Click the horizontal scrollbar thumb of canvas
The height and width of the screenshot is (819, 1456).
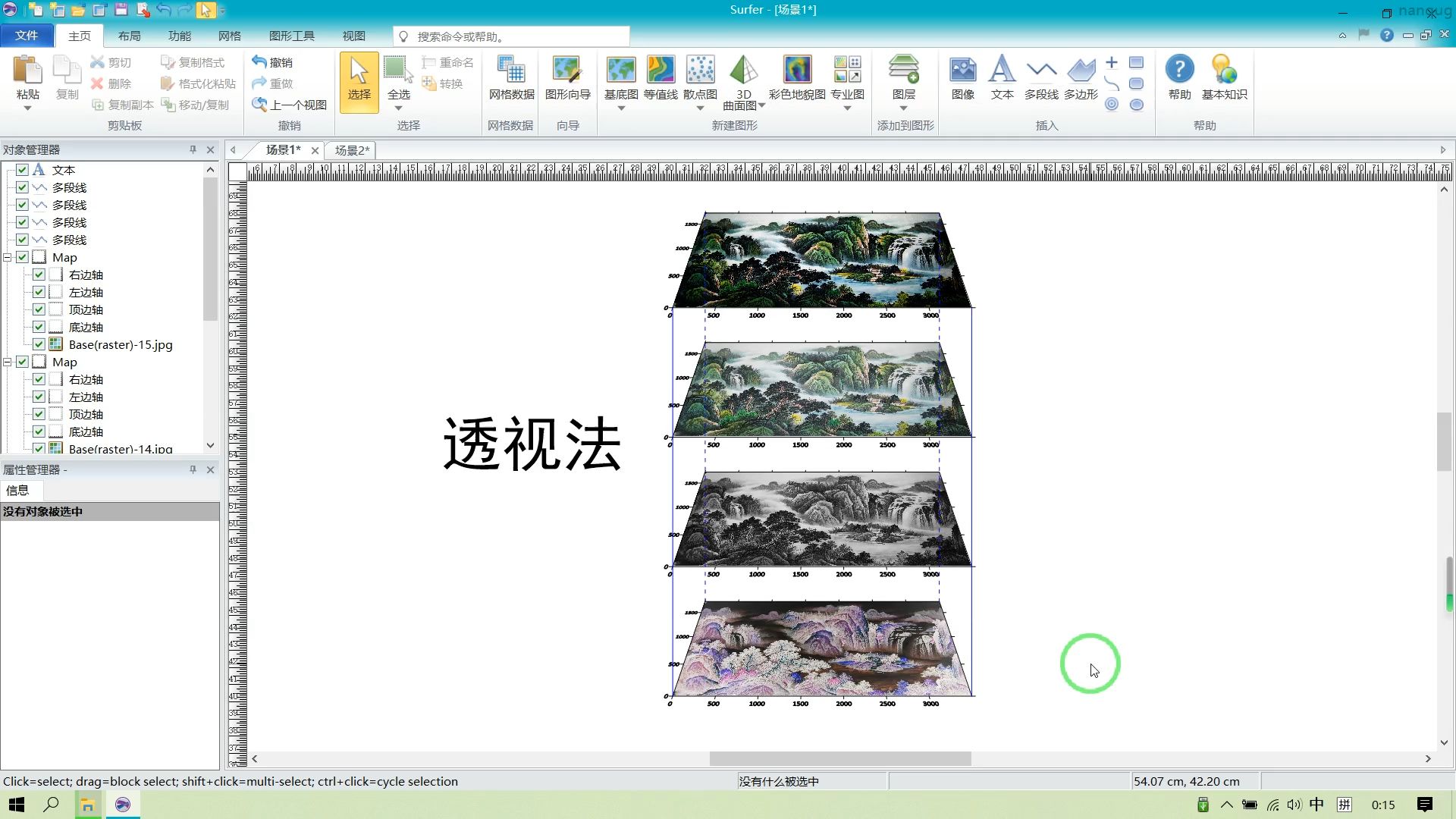840,758
